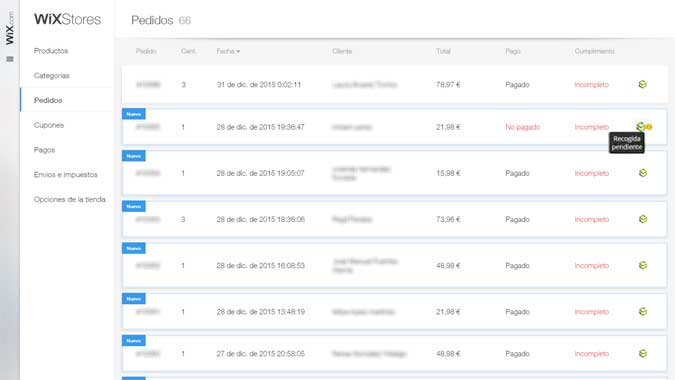
Task: Click the fulfillment icon for the 15,98 € order
Action: (x=643, y=173)
